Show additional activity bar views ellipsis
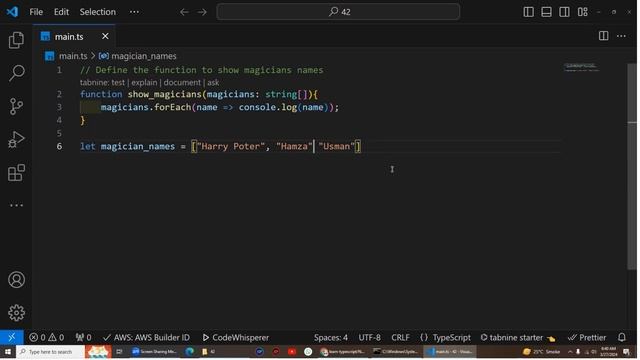 (x=16, y=205)
